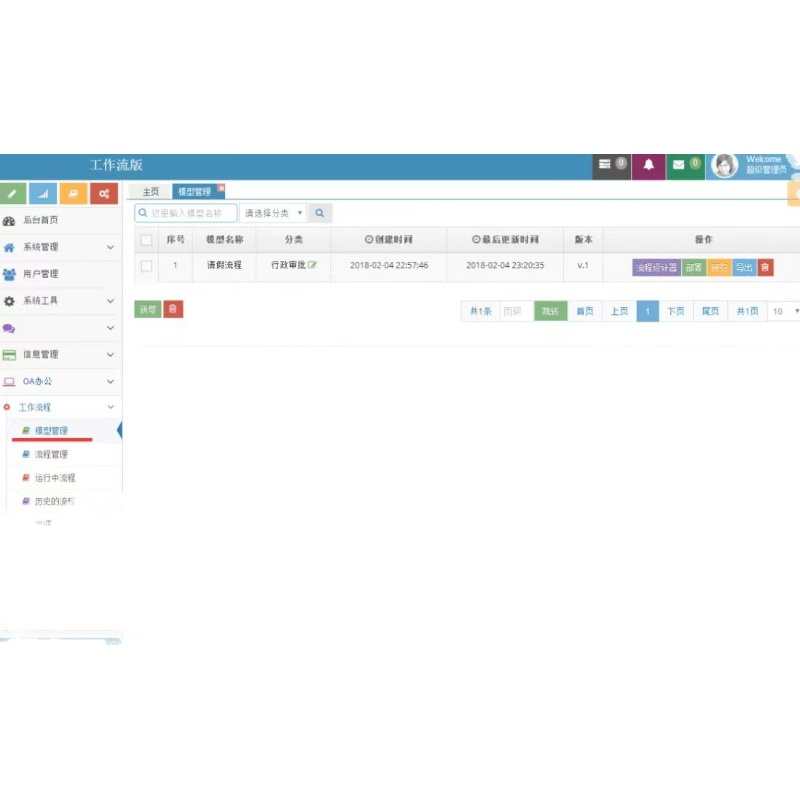Image resolution: width=800 pixels, height=800 pixels.
Task: Switch to the 主页 tab
Action: pyautogui.click(x=151, y=192)
